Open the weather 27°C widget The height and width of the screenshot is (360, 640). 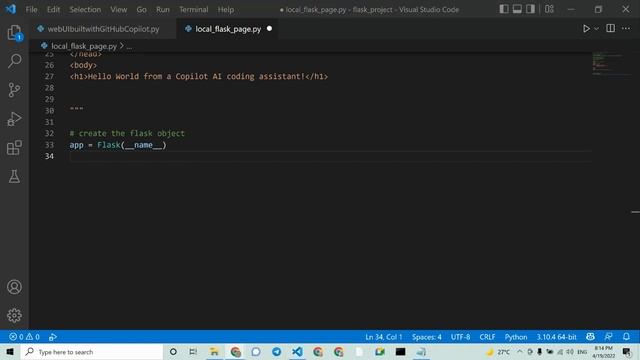498,351
